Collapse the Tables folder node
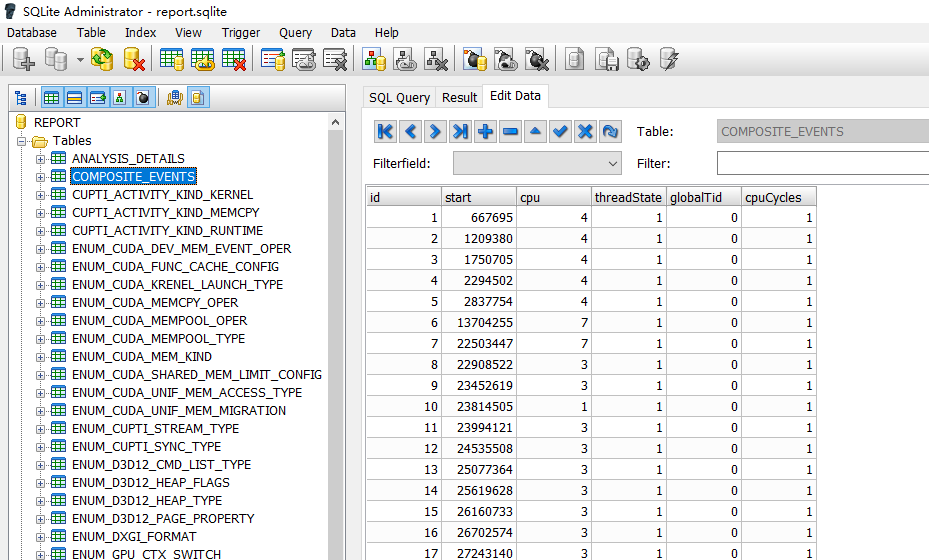929x560 pixels. coord(23,141)
